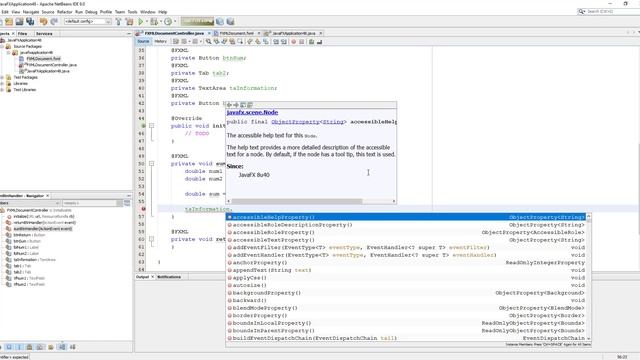Click the Shift Line Right editor icon

pos(284,42)
